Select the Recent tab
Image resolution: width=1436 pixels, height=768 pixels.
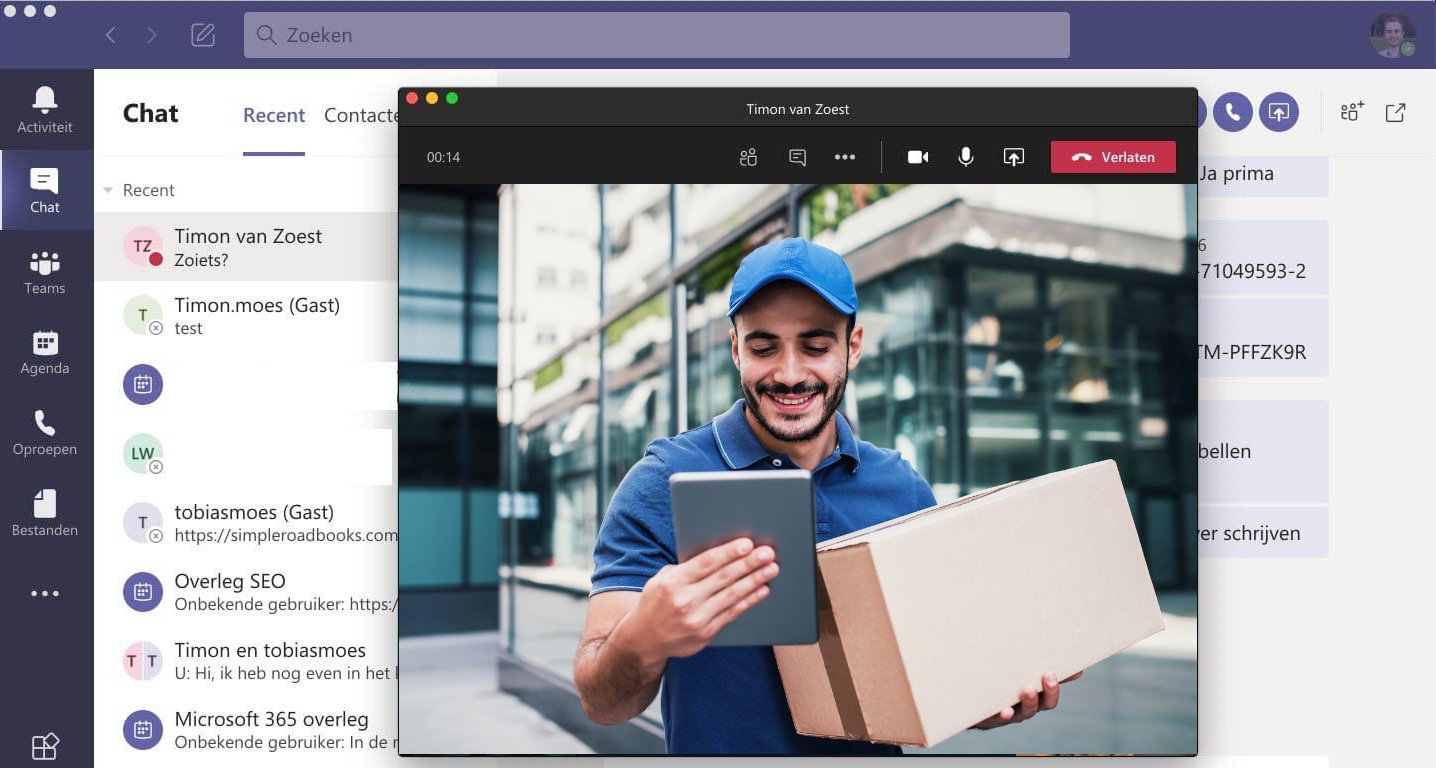tap(273, 114)
